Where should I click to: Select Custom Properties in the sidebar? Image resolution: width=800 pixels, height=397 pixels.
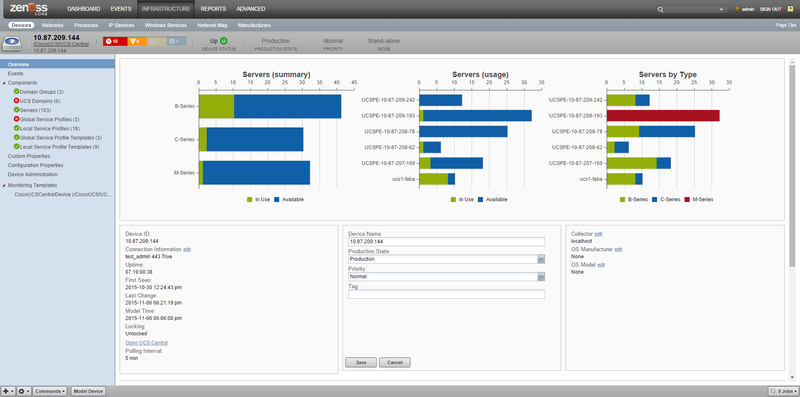coord(29,156)
